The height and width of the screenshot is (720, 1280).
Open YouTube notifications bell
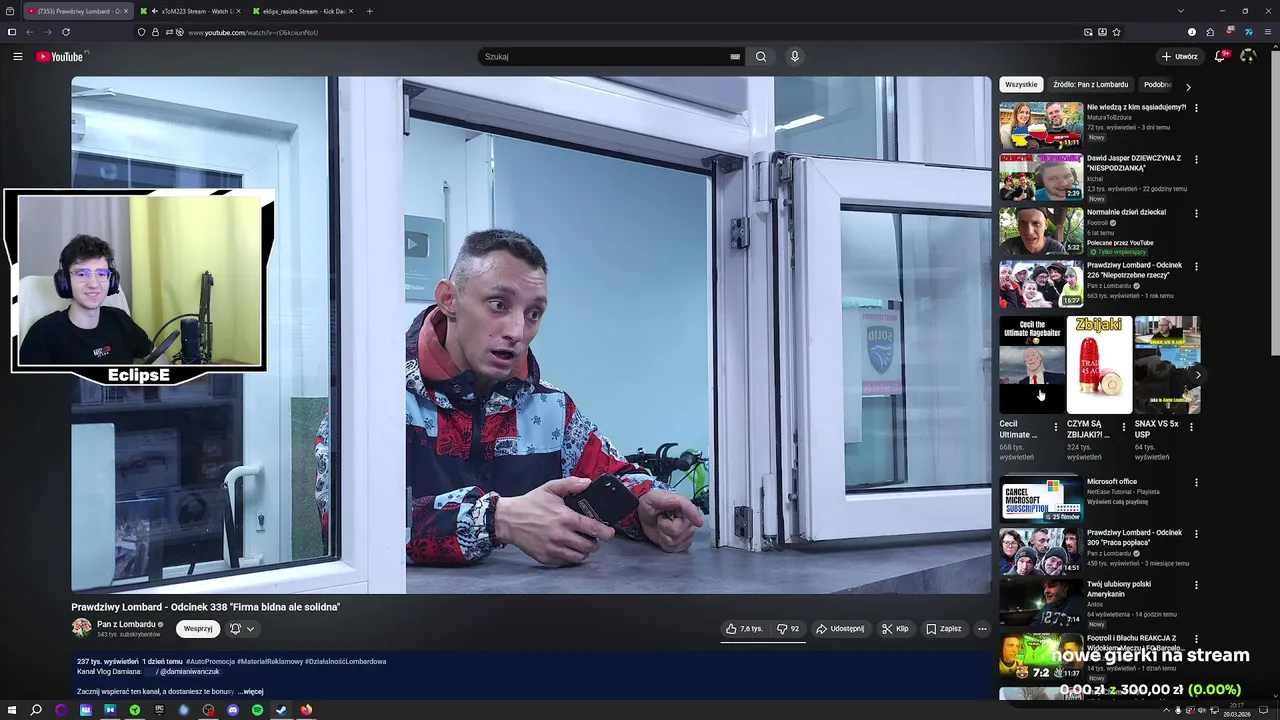pyautogui.click(x=1220, y=57)
